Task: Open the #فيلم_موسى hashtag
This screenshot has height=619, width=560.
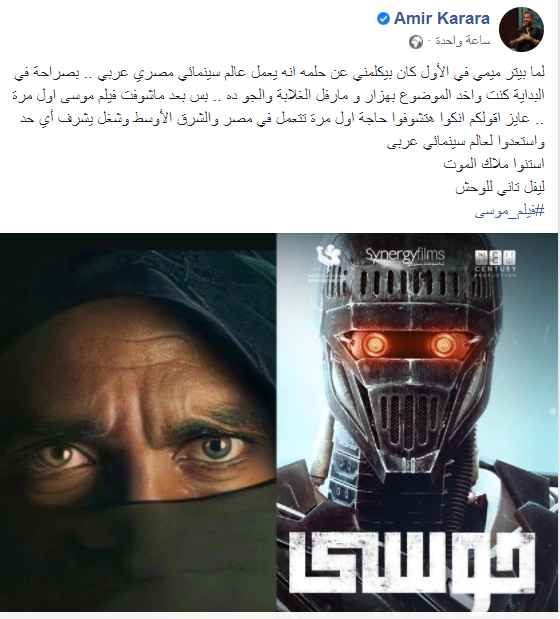Action: (x=509, y=212)
